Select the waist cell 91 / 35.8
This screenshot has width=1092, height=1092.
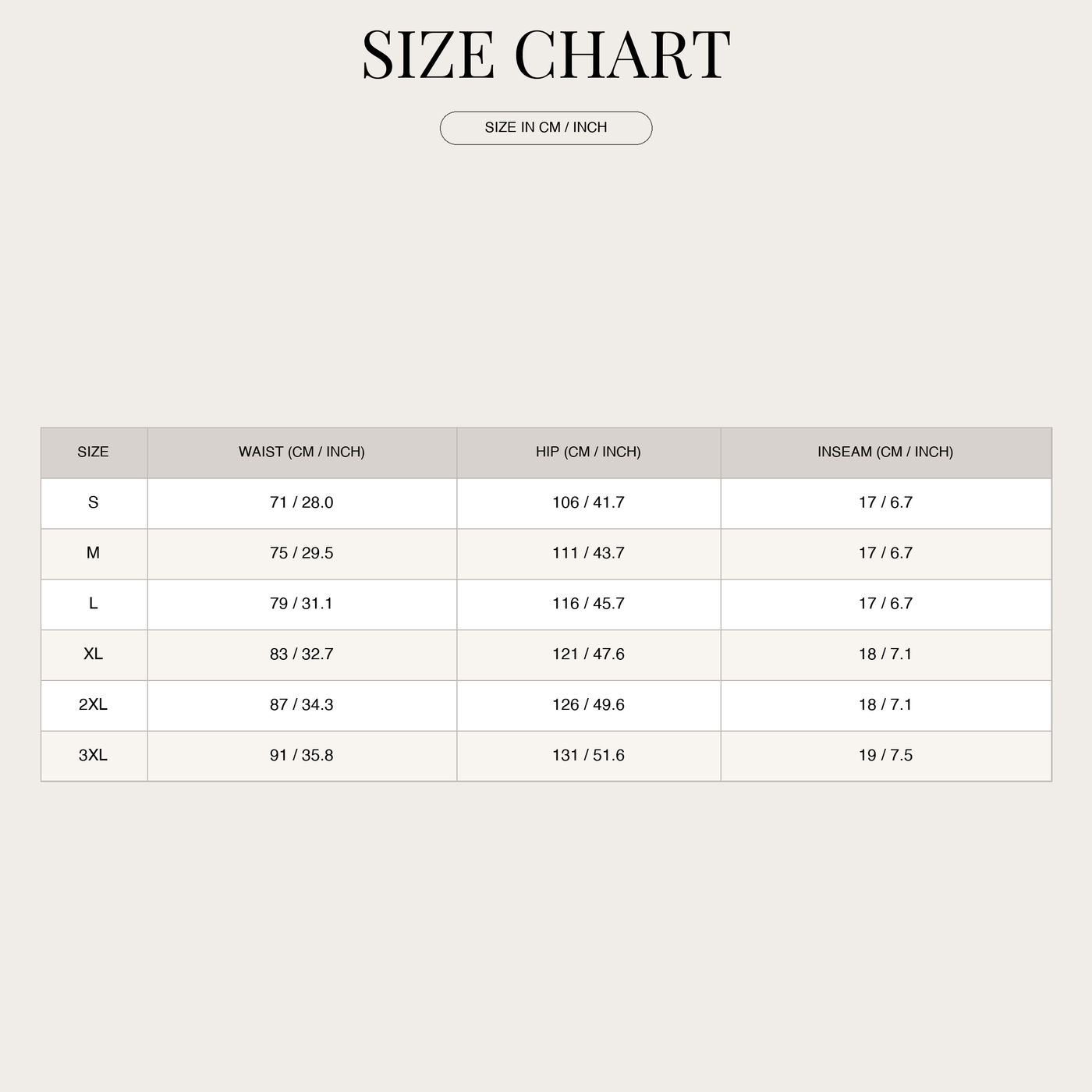click(x=302, y=756)
